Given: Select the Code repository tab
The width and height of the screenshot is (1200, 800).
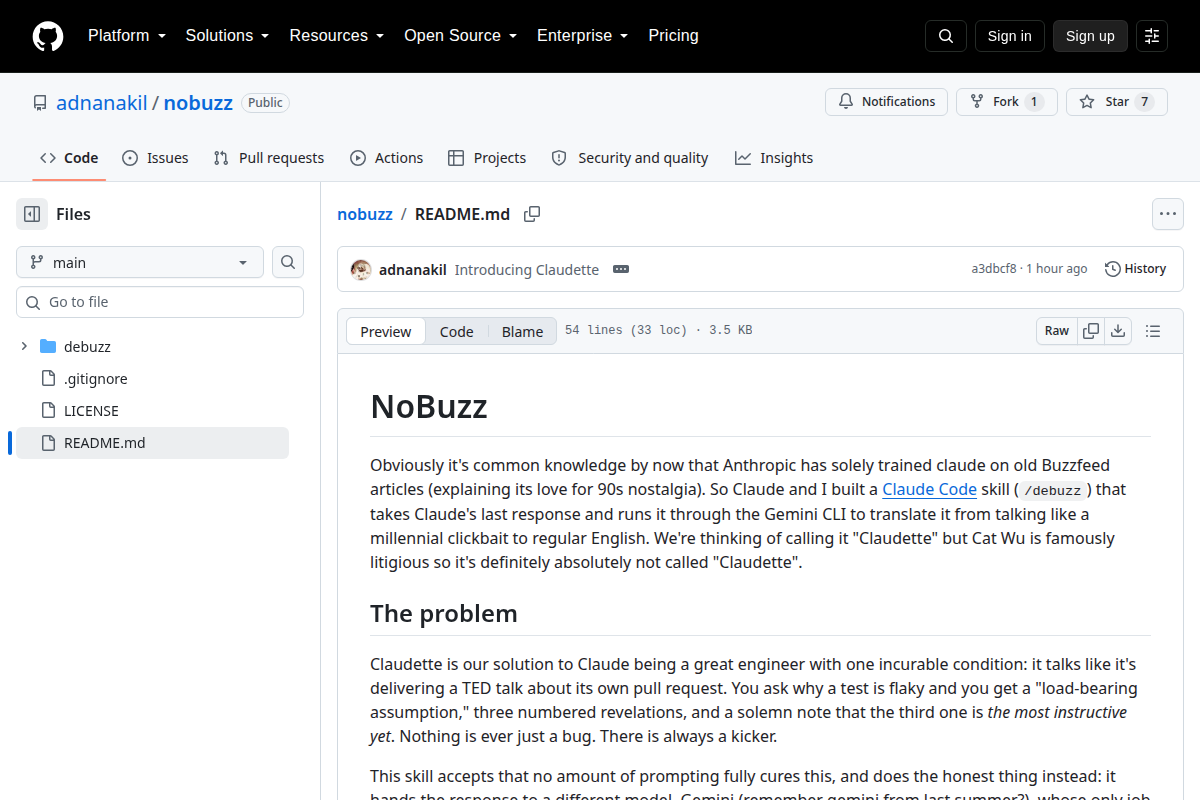Looking at the screenshot, I should (69, 158).
